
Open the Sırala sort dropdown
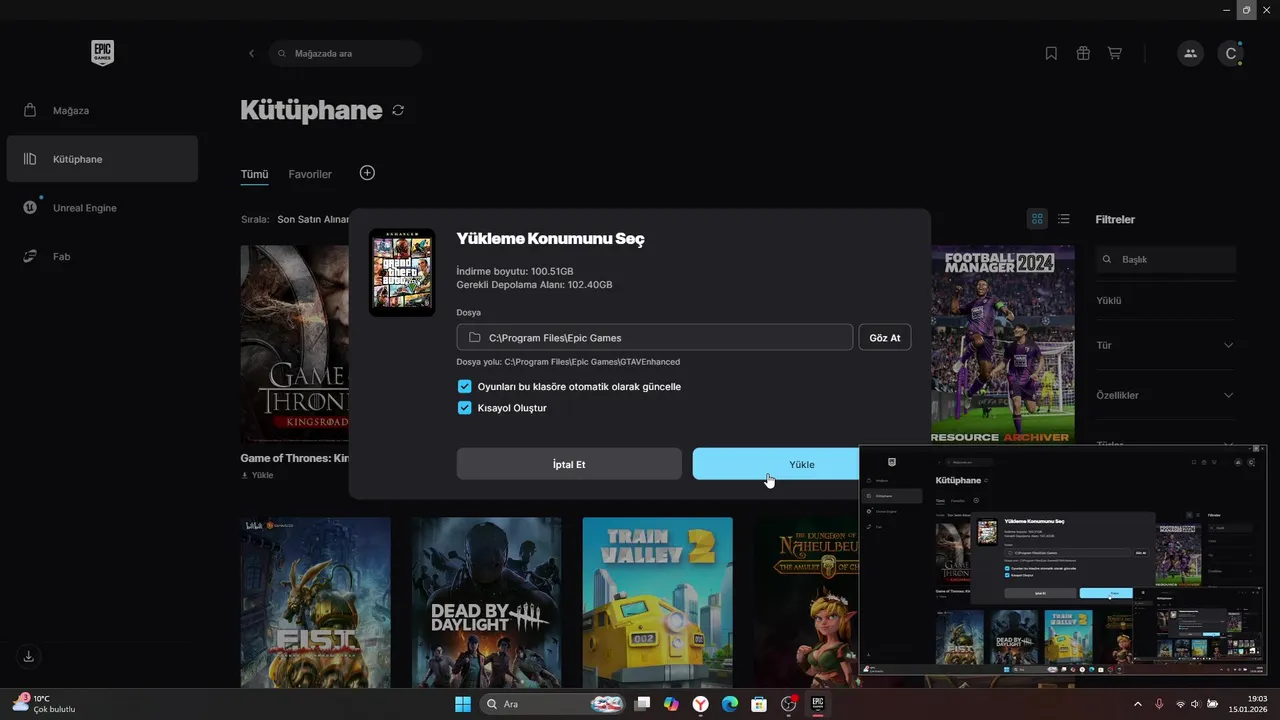coord(312,219)
